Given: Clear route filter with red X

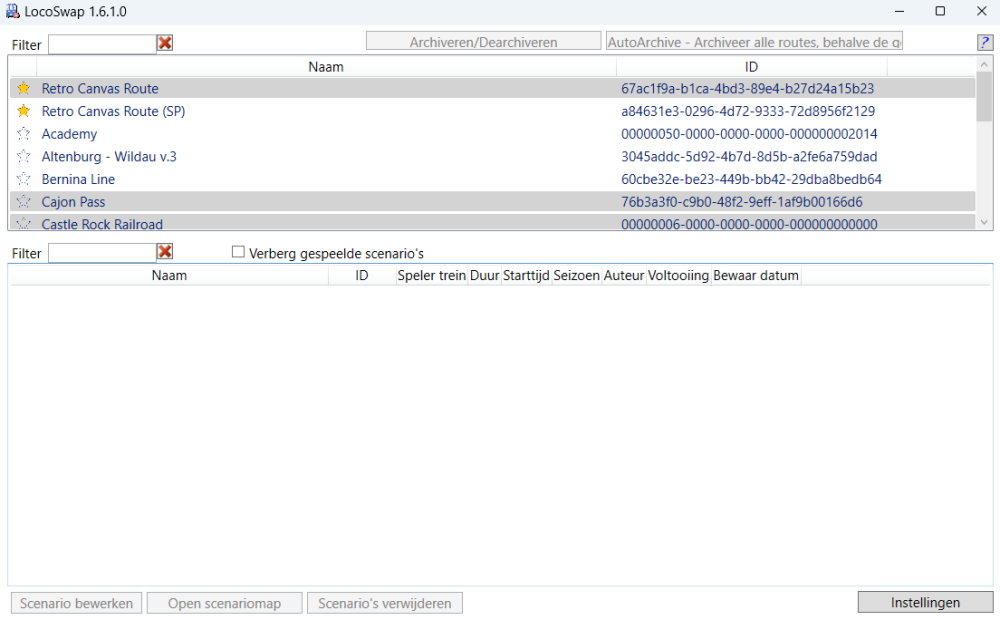Looking at the screenshot, I should [165, 43].
